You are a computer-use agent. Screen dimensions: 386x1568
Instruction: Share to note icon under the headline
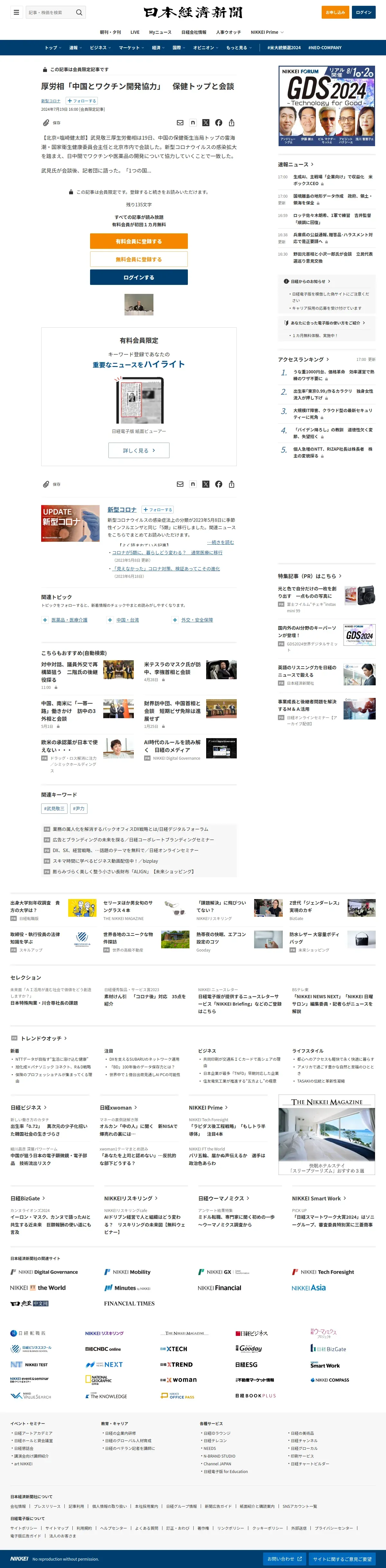[193, 122]
